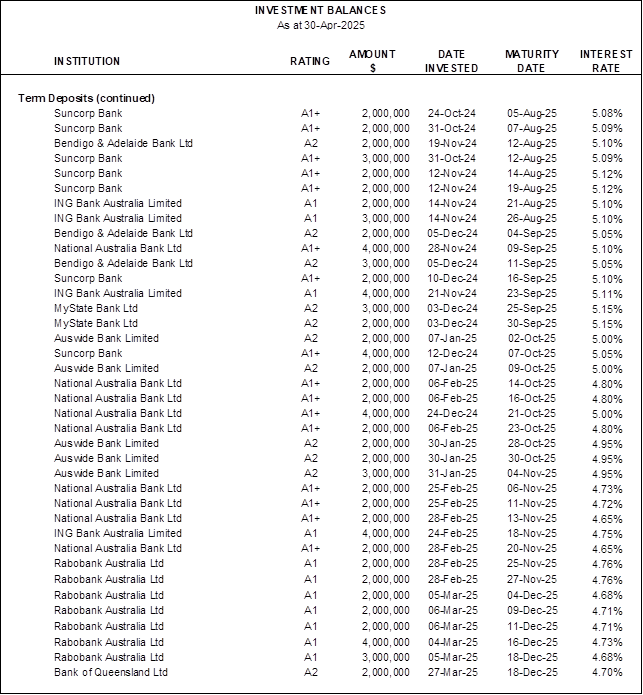Screen dimensions: 643x695
Task: Click the 'As at 30-Apr-2025' subtitle
Action: pyautogui.click(x=321, y=25)
